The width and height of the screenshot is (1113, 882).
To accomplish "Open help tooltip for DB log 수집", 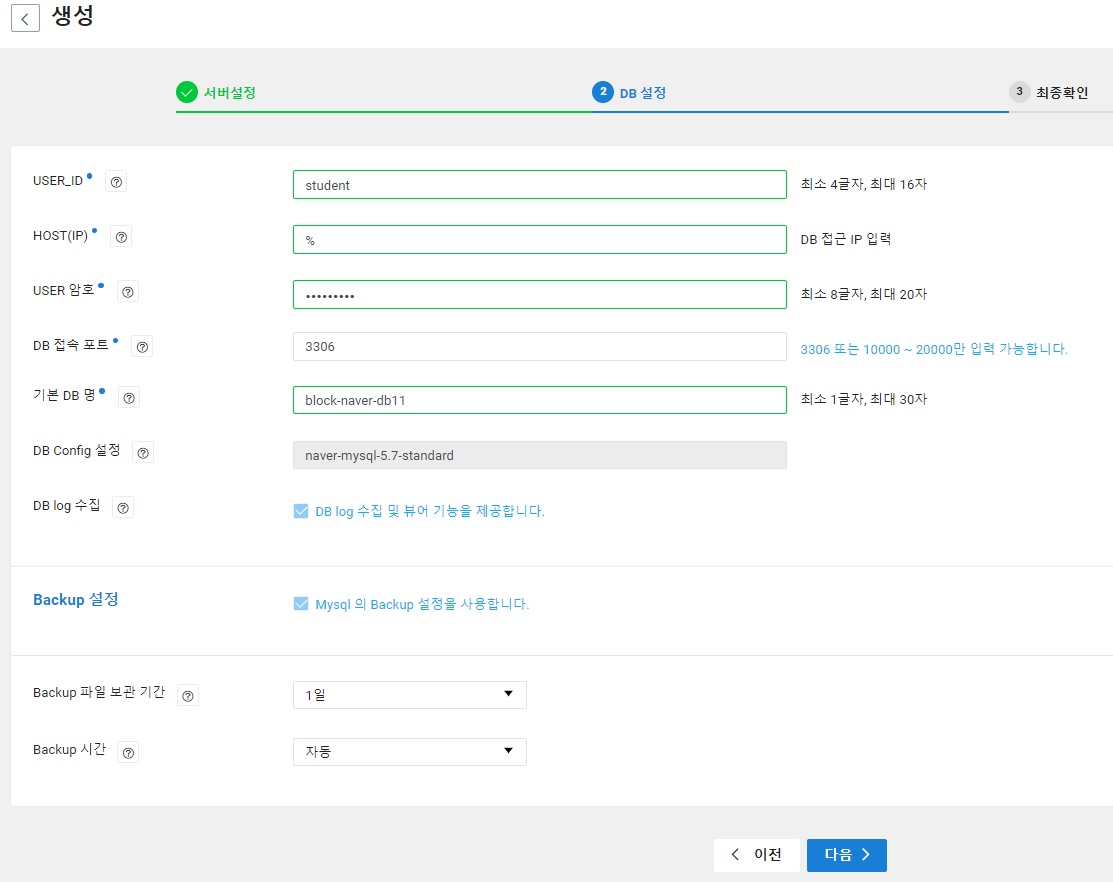I will point(122,507).
